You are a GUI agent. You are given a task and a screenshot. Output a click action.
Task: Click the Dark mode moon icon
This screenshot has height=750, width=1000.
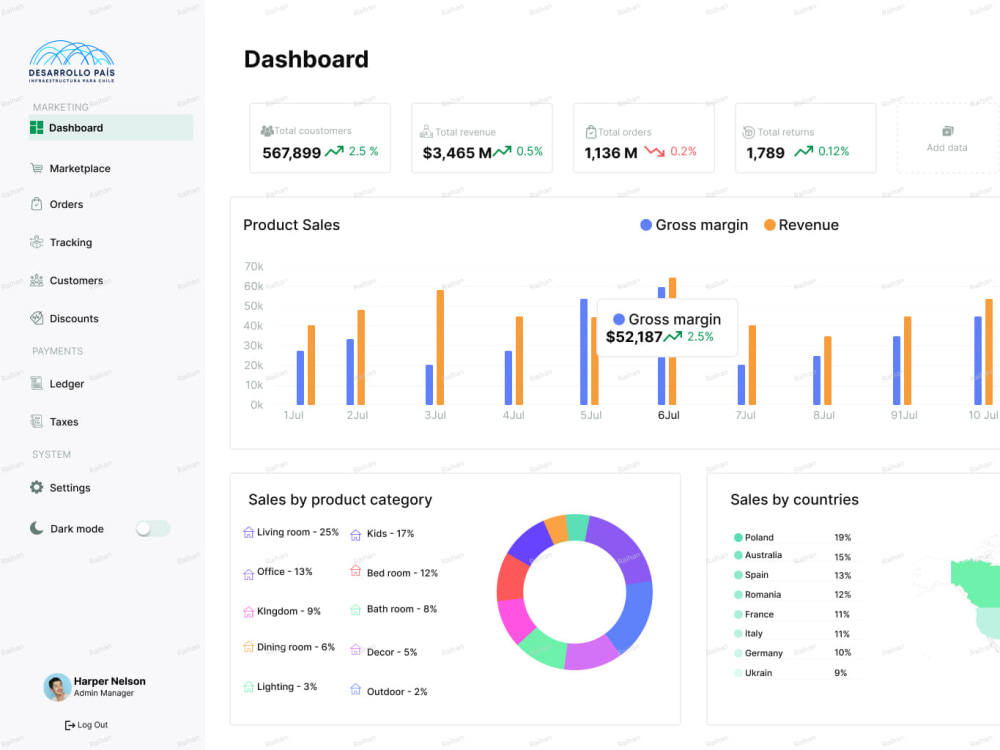36,528
